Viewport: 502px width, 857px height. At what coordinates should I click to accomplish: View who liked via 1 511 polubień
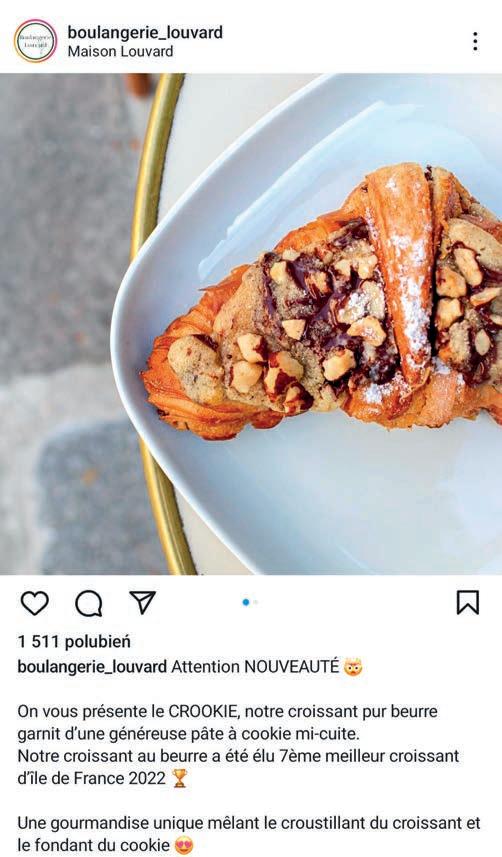(x=74, y=642)
